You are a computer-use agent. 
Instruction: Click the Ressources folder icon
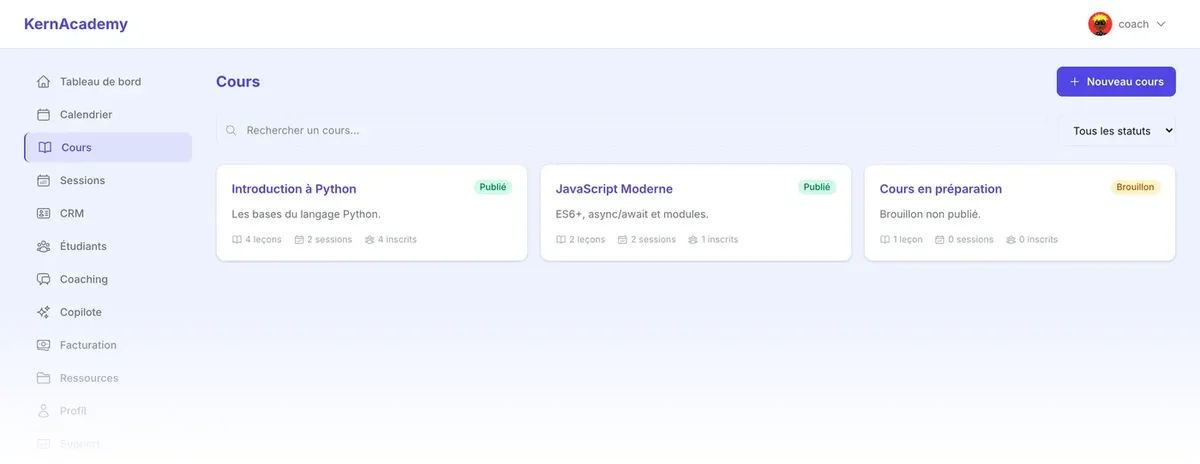(x=43, y=379)
